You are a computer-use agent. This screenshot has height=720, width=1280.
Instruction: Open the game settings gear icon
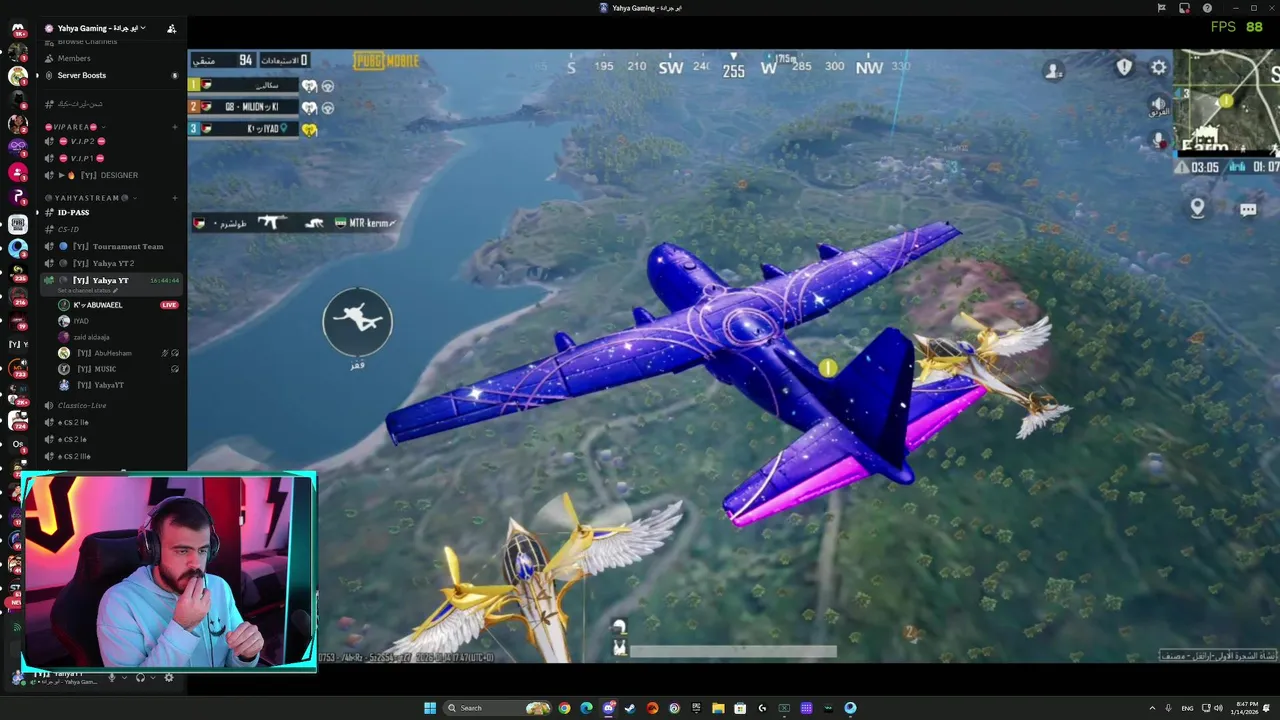click(1158, 67)
